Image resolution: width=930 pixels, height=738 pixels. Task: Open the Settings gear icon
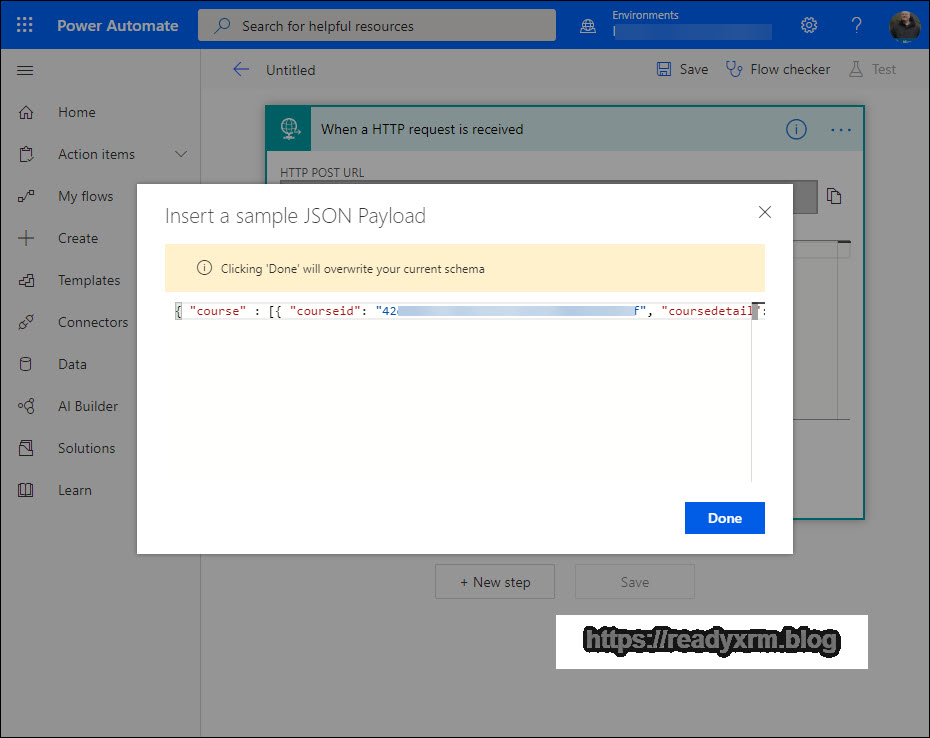coord(809,25)
